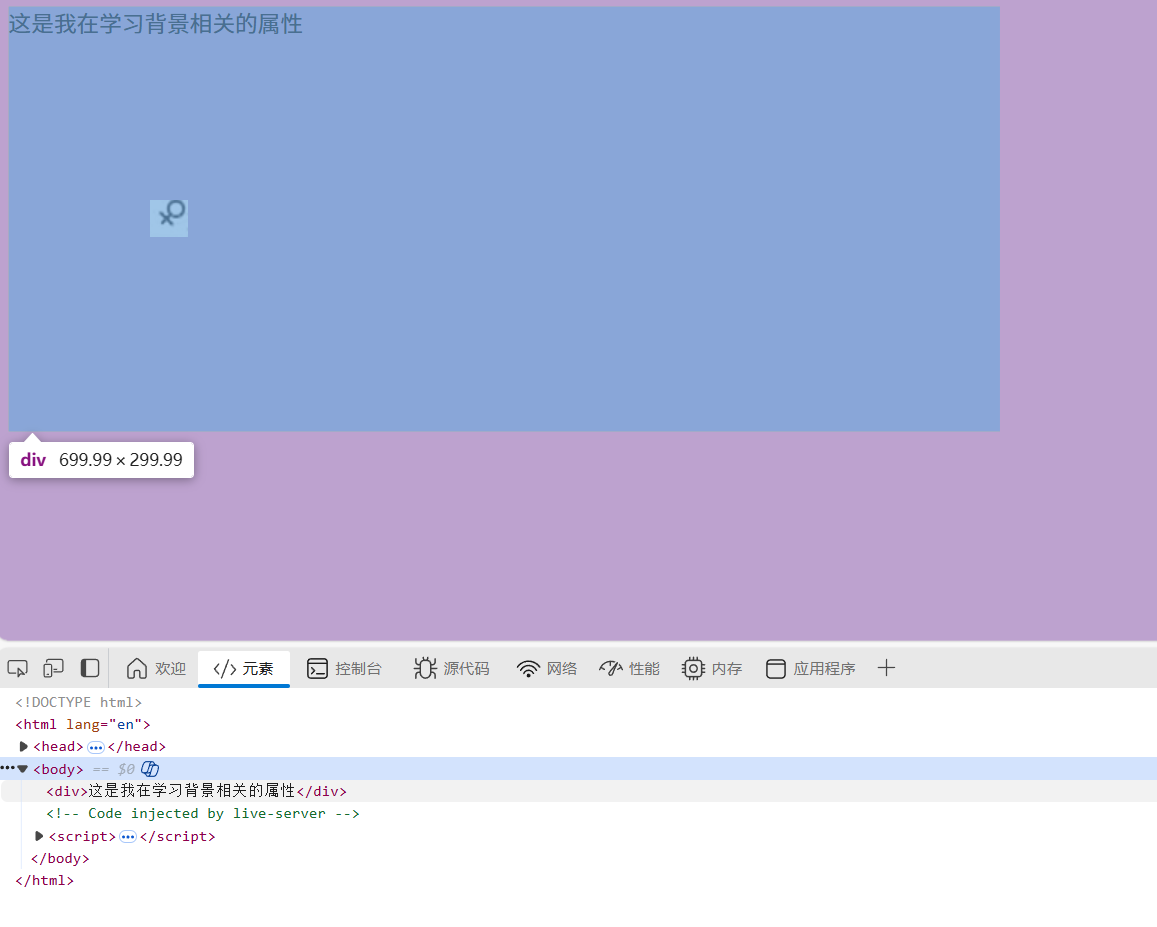Click the Chinese heading text in the page div
The image size is (1157, 927).
[x=156, y=24]
